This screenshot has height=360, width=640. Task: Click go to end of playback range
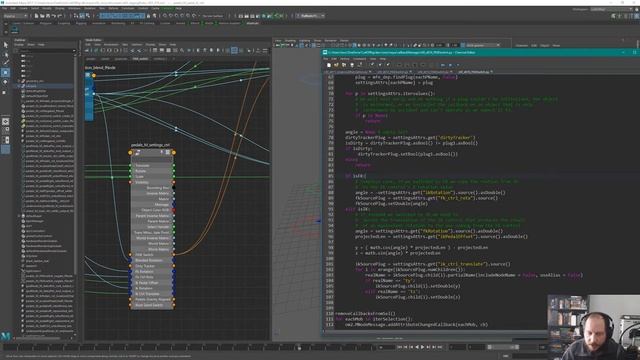[x=440, y=347]
